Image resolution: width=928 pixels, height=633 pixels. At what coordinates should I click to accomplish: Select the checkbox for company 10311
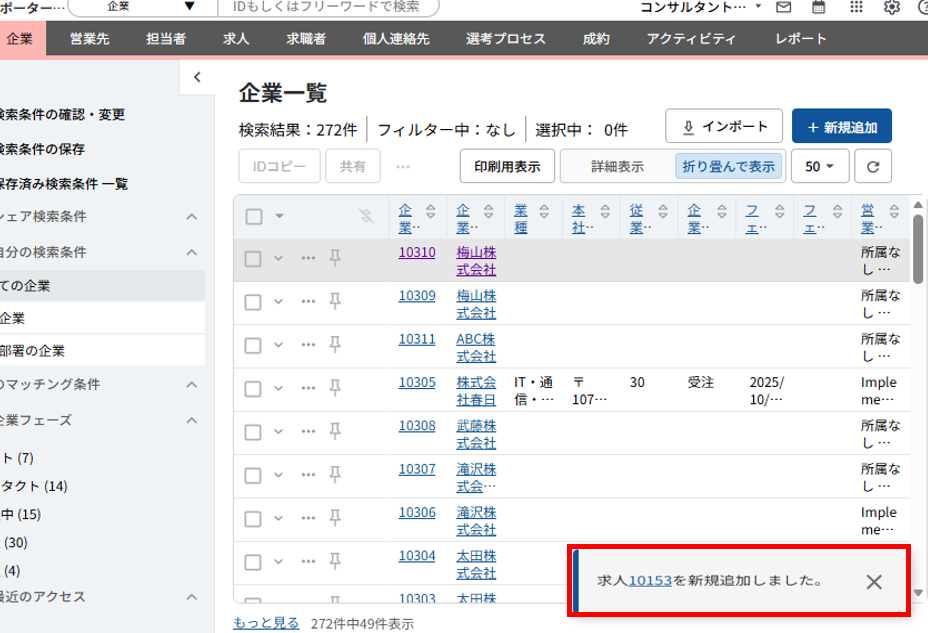[253, 345]
